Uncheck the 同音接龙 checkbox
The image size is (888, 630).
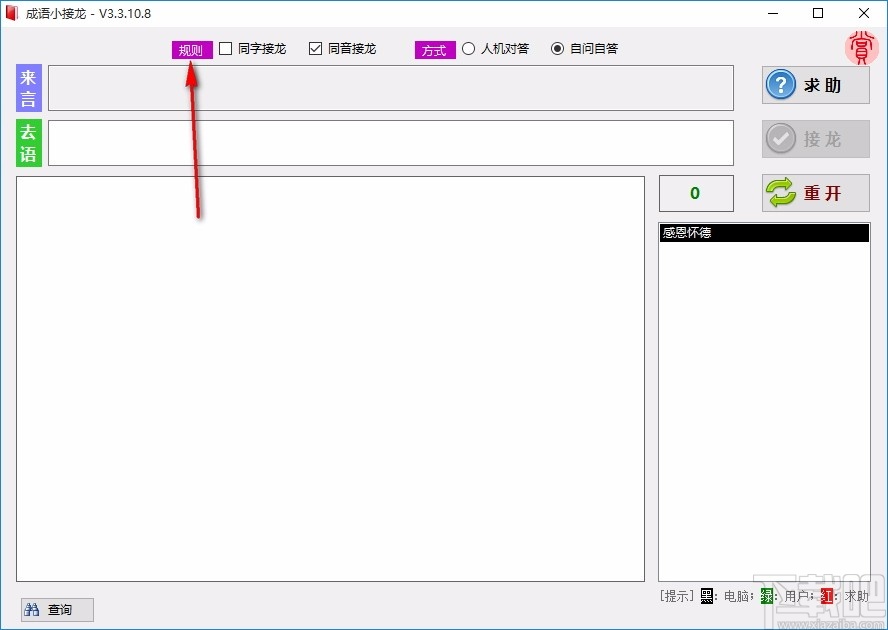click(x=315, y=48)
